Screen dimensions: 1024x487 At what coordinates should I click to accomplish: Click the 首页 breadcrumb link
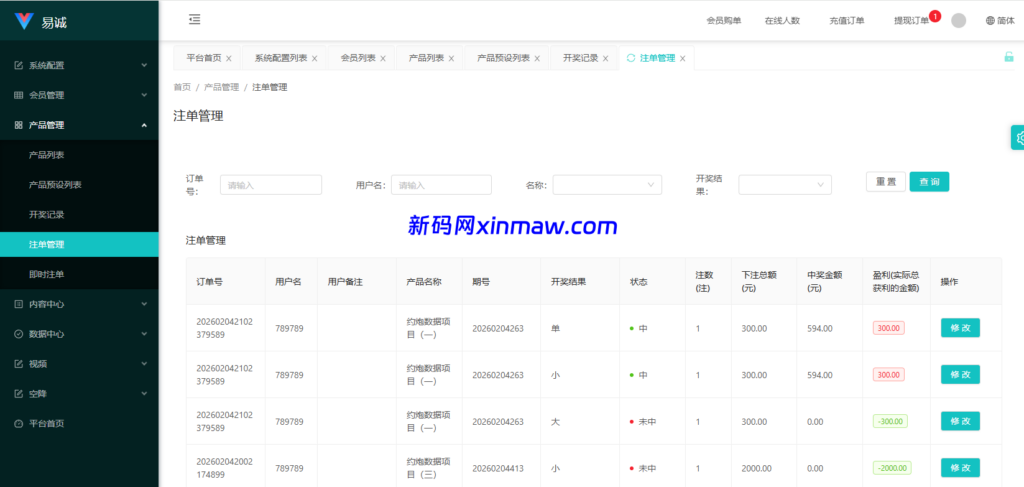pyautogui.click(x=182, y=87)
